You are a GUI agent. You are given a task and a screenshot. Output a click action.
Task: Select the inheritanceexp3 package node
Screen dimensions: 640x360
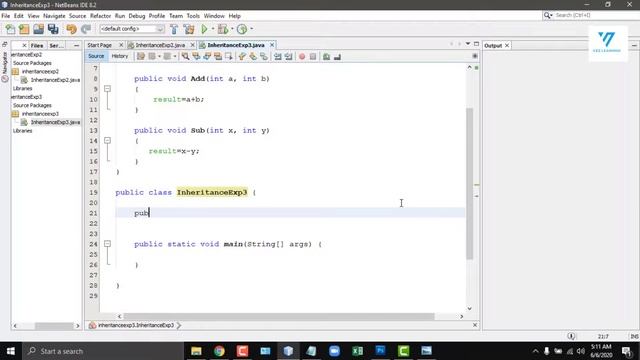click(x=40, y=114)
